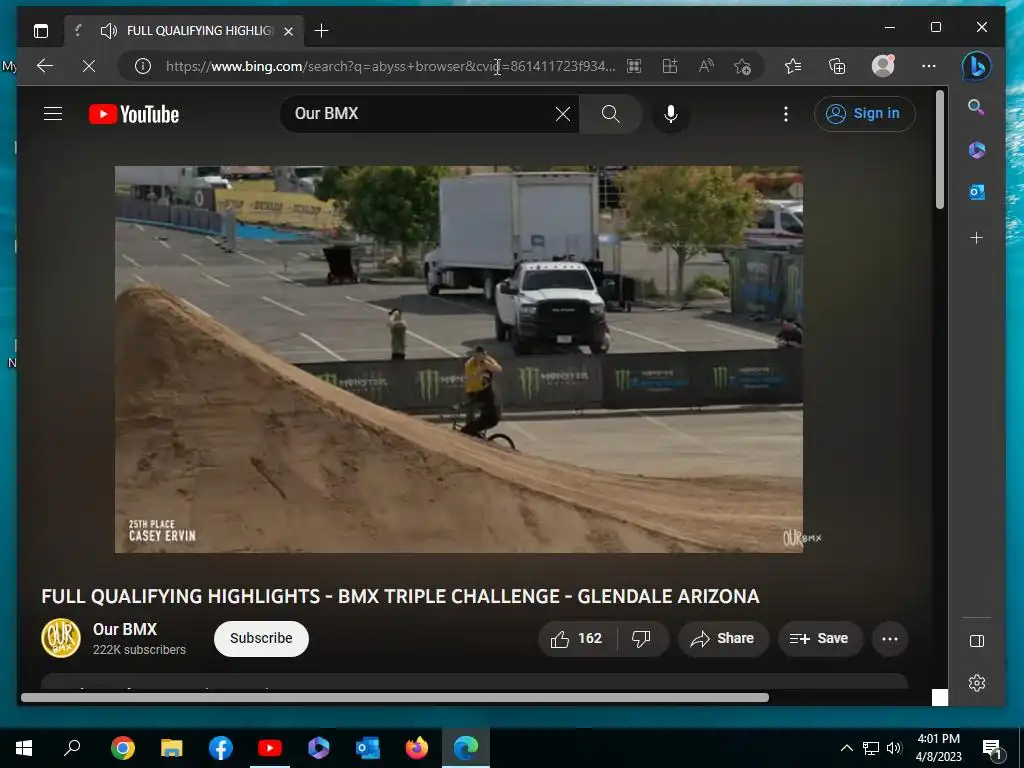This screenshot has width=1024, height=768.
Task: Open YouTube settings three-dot menu
Action: (x=786, y=114)
